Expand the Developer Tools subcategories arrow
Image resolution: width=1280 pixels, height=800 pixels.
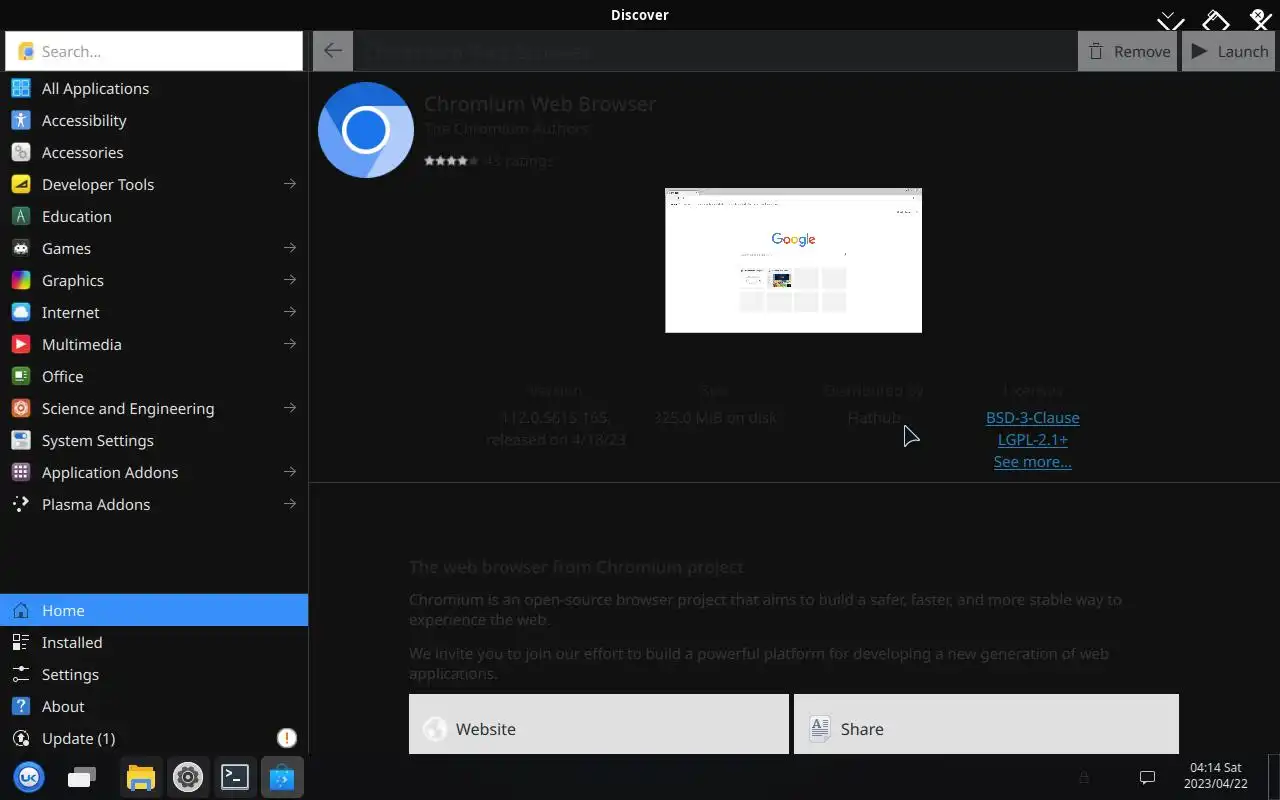[x=289, y=184]
